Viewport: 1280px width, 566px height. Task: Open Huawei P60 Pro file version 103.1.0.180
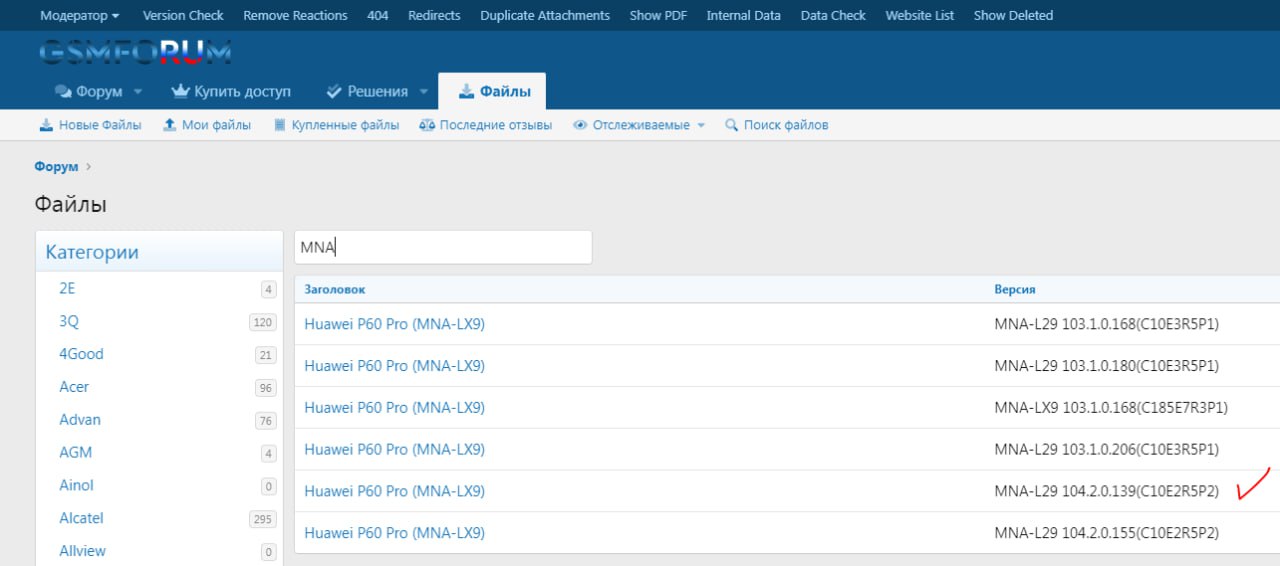point(394,366)
